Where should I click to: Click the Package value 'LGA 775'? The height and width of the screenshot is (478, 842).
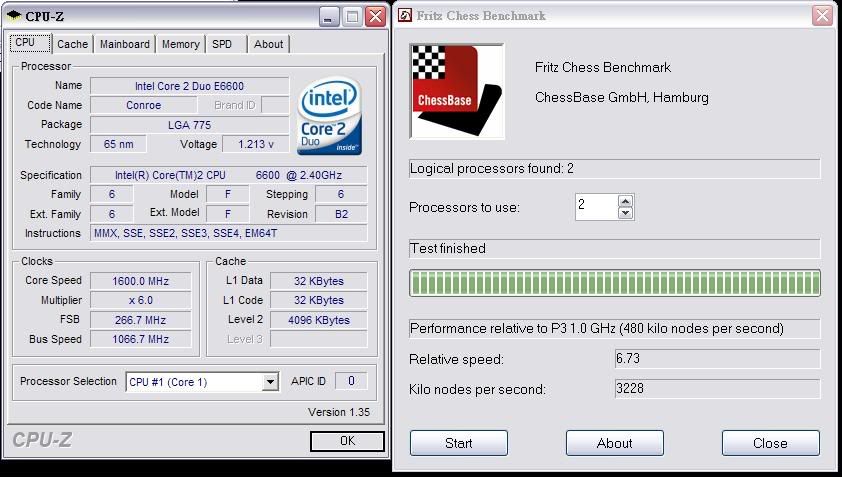pyautogui.click(x=190, y=125)
